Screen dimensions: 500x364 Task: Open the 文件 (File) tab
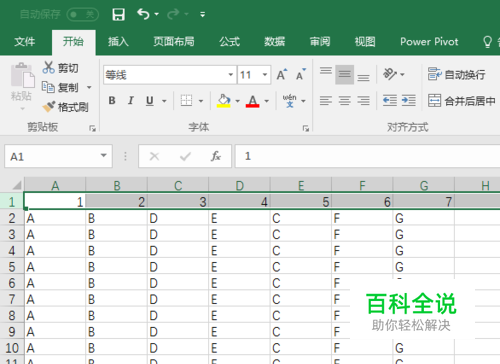point(25,42)
